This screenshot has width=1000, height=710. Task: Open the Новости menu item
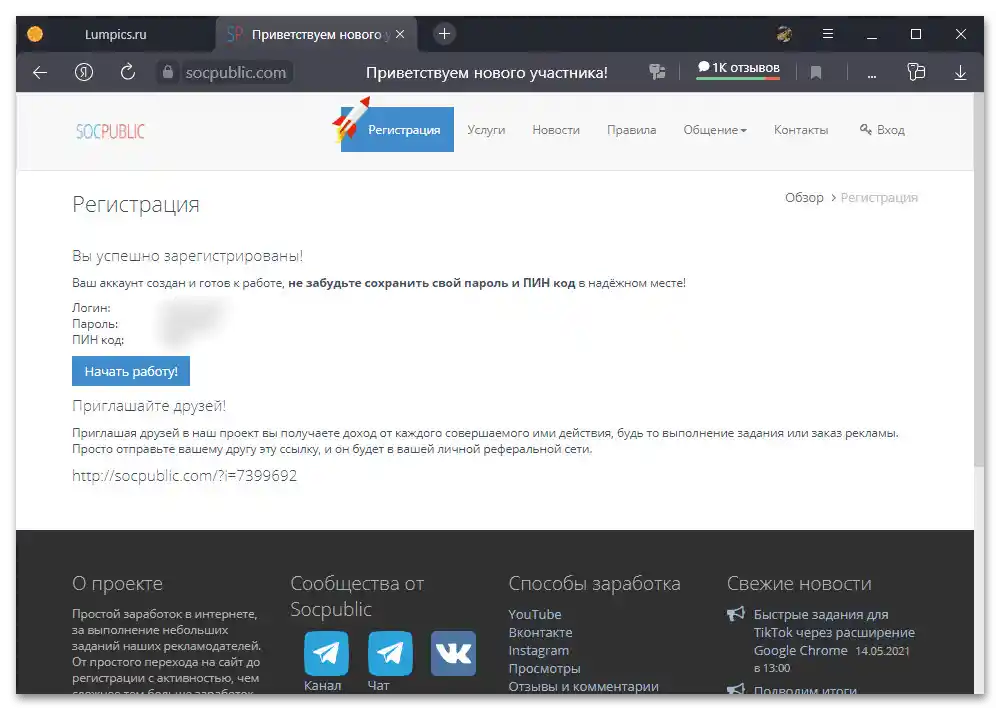pos(556,129)
